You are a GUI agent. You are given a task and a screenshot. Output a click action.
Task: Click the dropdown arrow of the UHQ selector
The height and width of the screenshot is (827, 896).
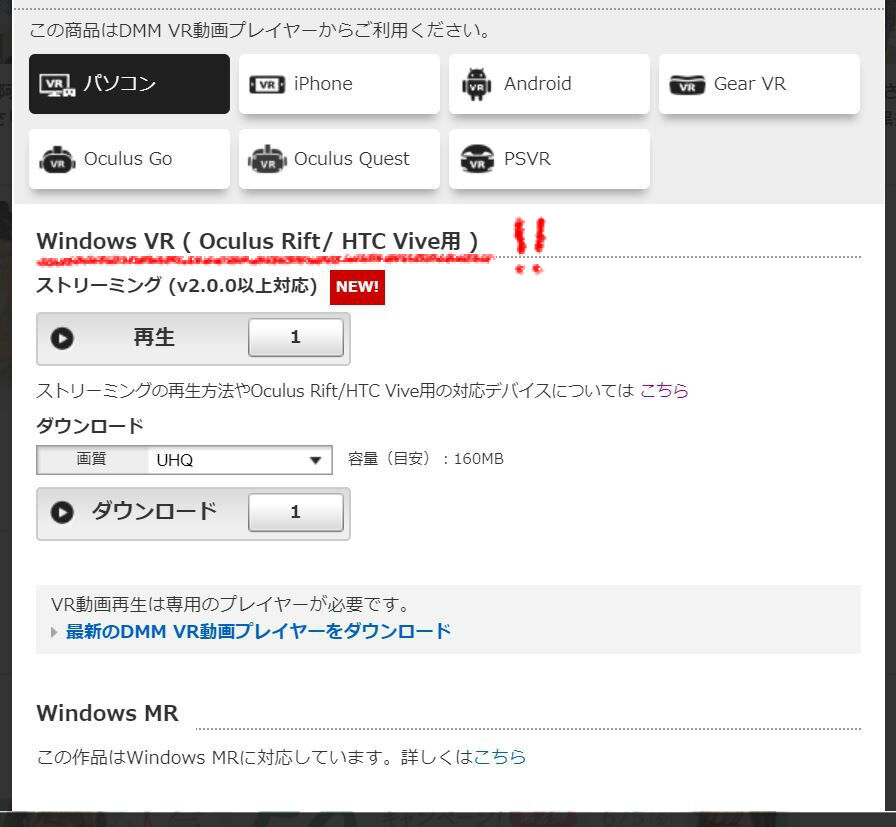(x=315, y=460)
